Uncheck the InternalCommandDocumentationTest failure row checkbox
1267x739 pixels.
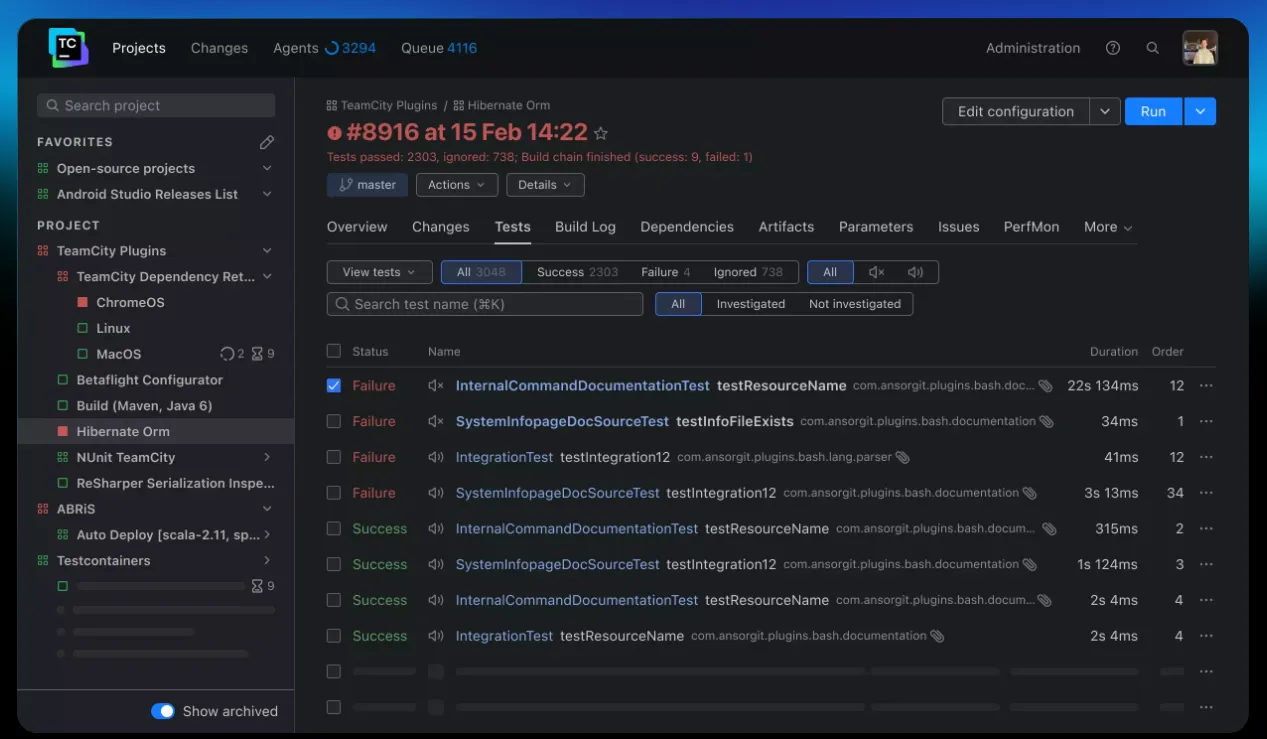(334, 386)
